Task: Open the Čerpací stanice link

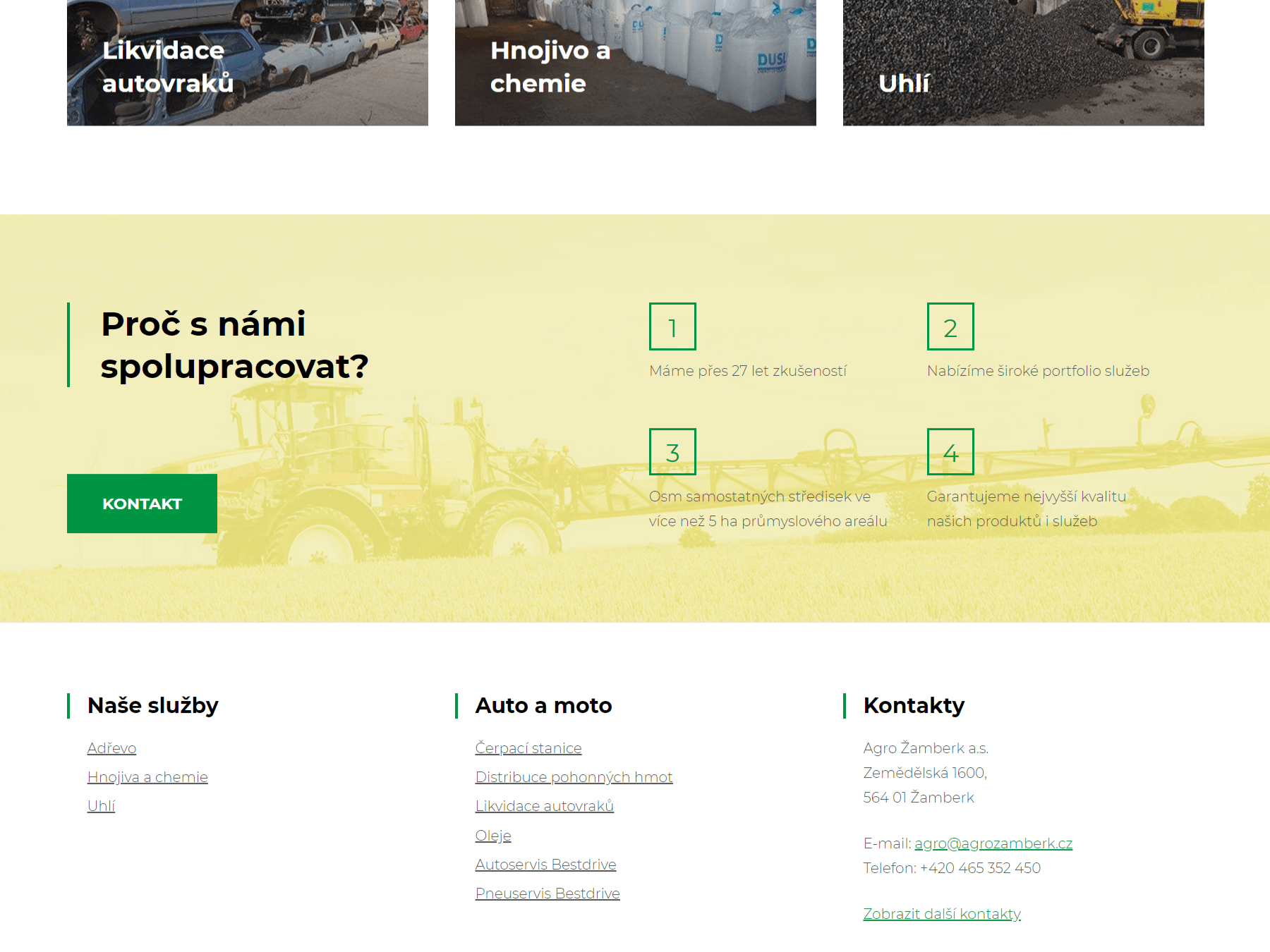Action: [528, 748]
